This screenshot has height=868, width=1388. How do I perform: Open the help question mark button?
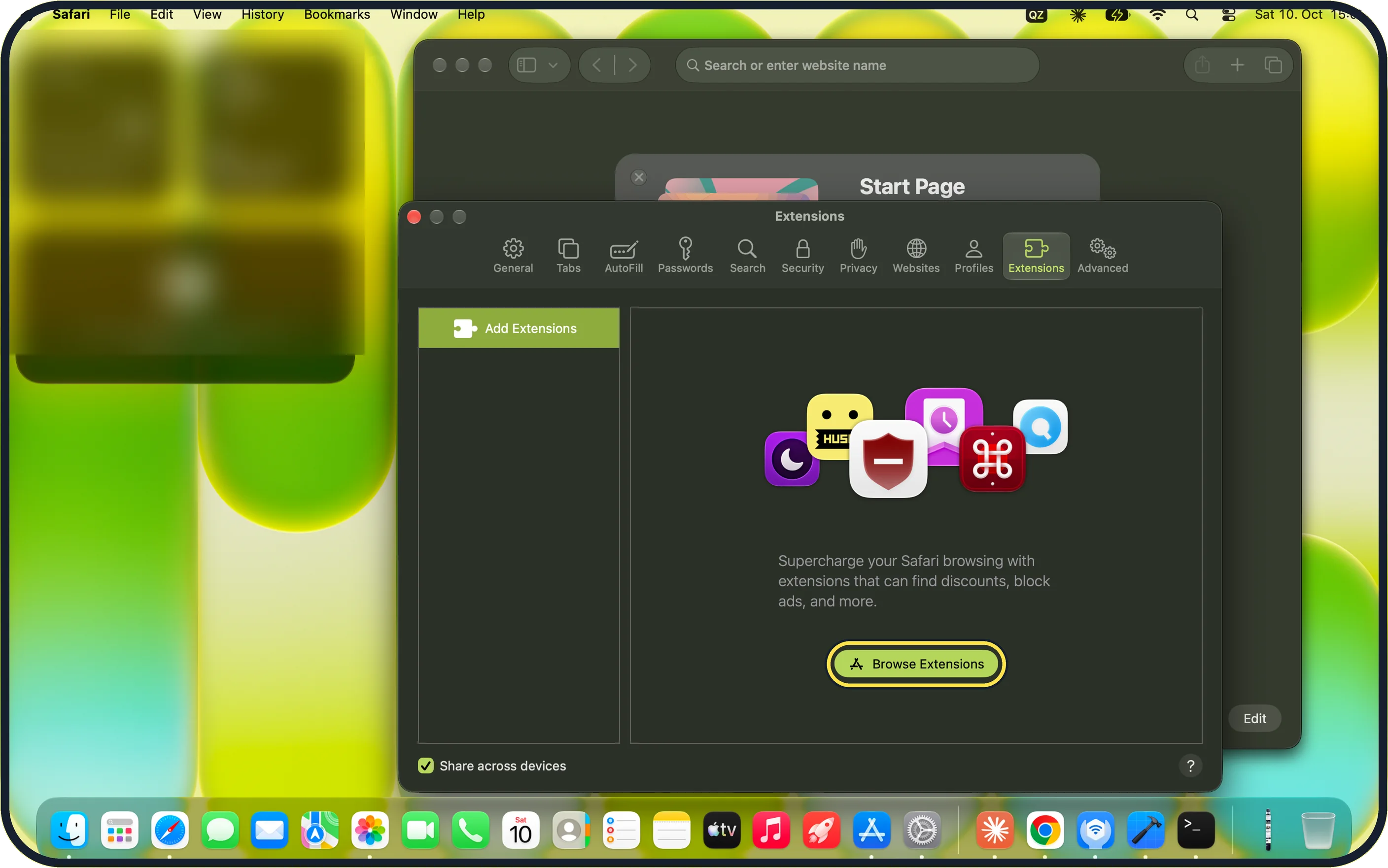(1190, 765)
